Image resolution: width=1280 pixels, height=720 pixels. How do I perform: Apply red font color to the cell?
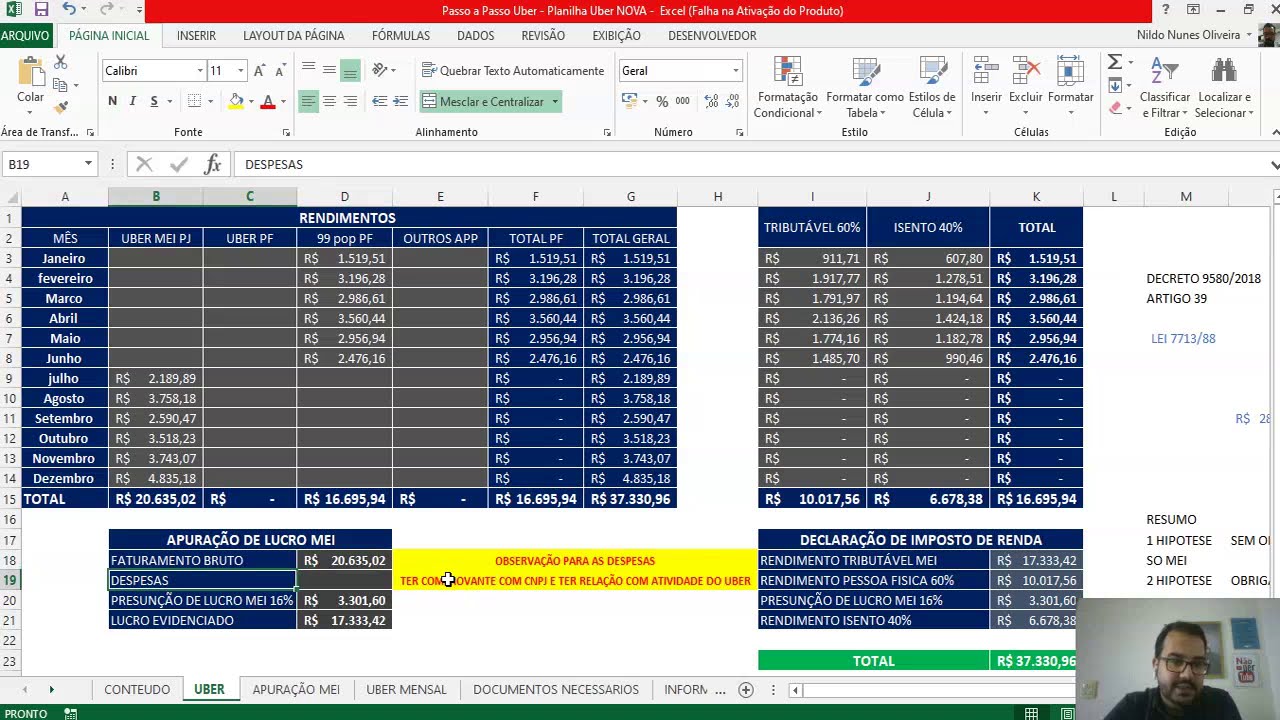(x=267, y=101)
